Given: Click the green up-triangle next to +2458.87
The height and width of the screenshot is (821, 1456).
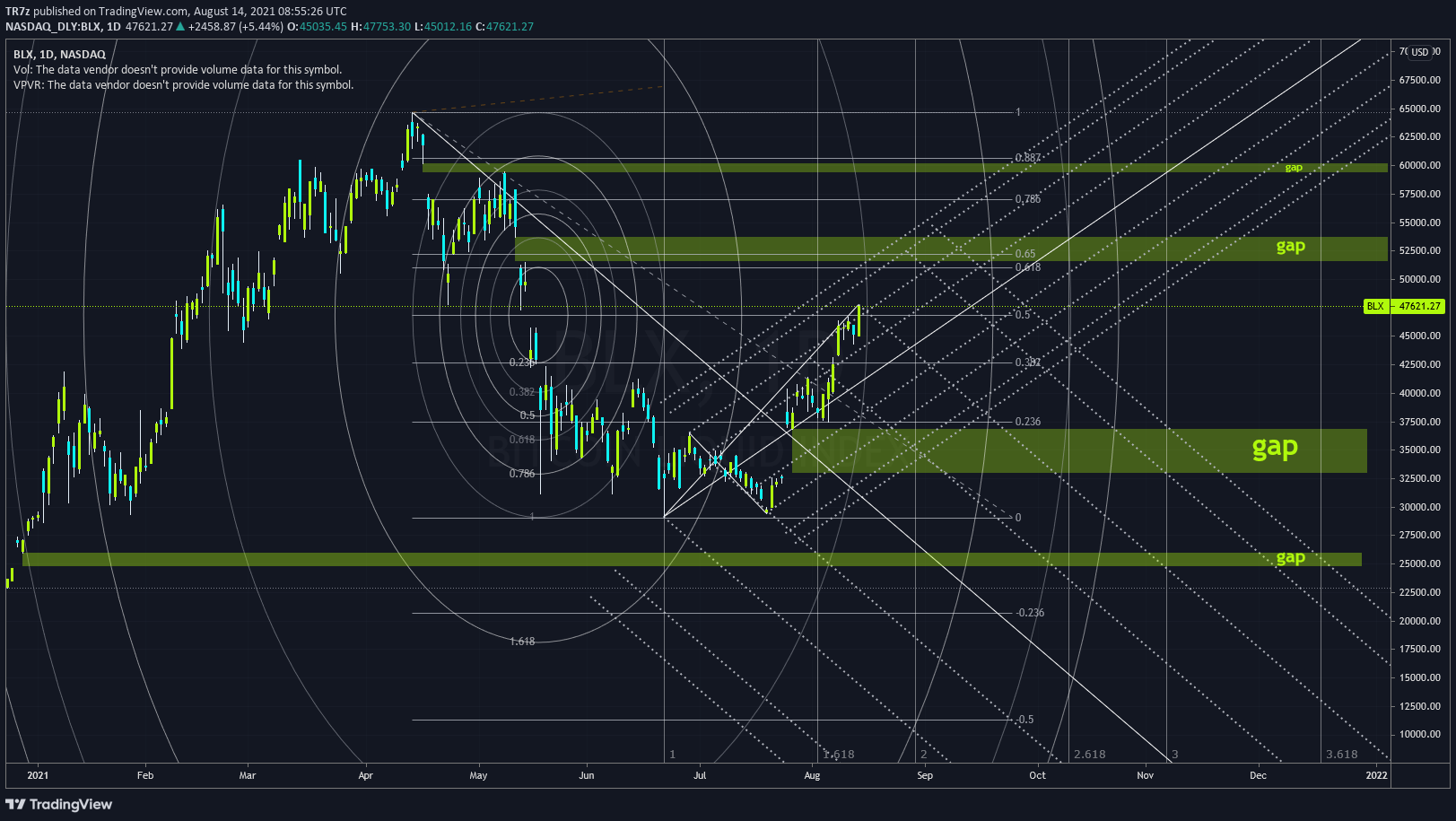Looking at the screenshot, I should [x=180, y=27].
